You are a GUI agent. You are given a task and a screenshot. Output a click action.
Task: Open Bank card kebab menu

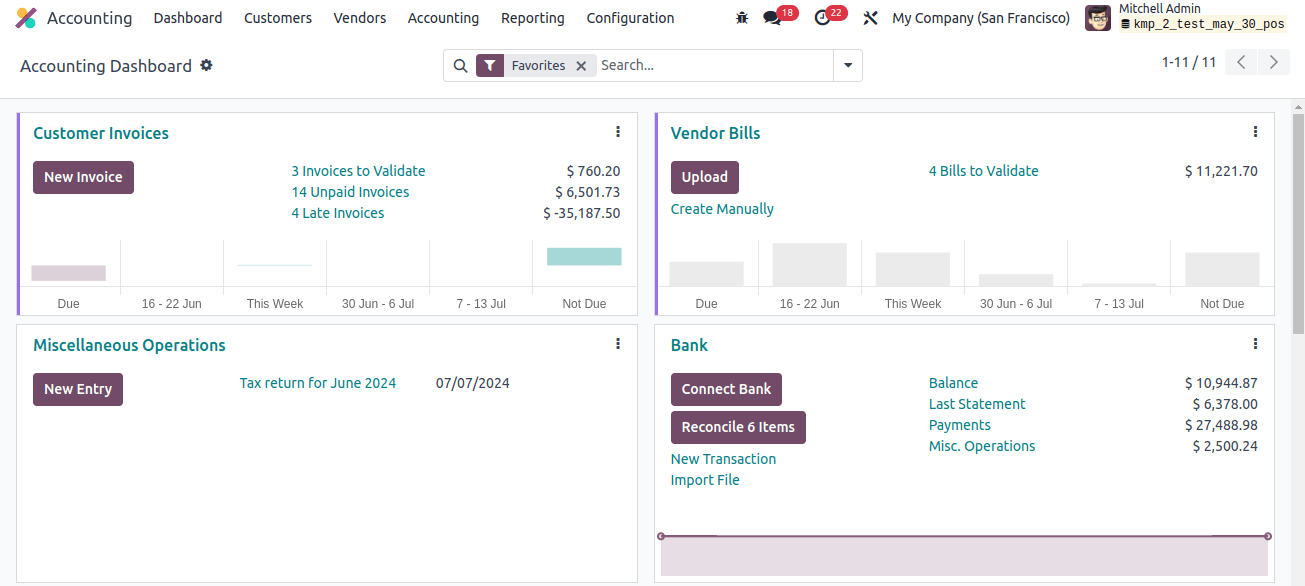pyautogui.click(x=1255, y=344)
